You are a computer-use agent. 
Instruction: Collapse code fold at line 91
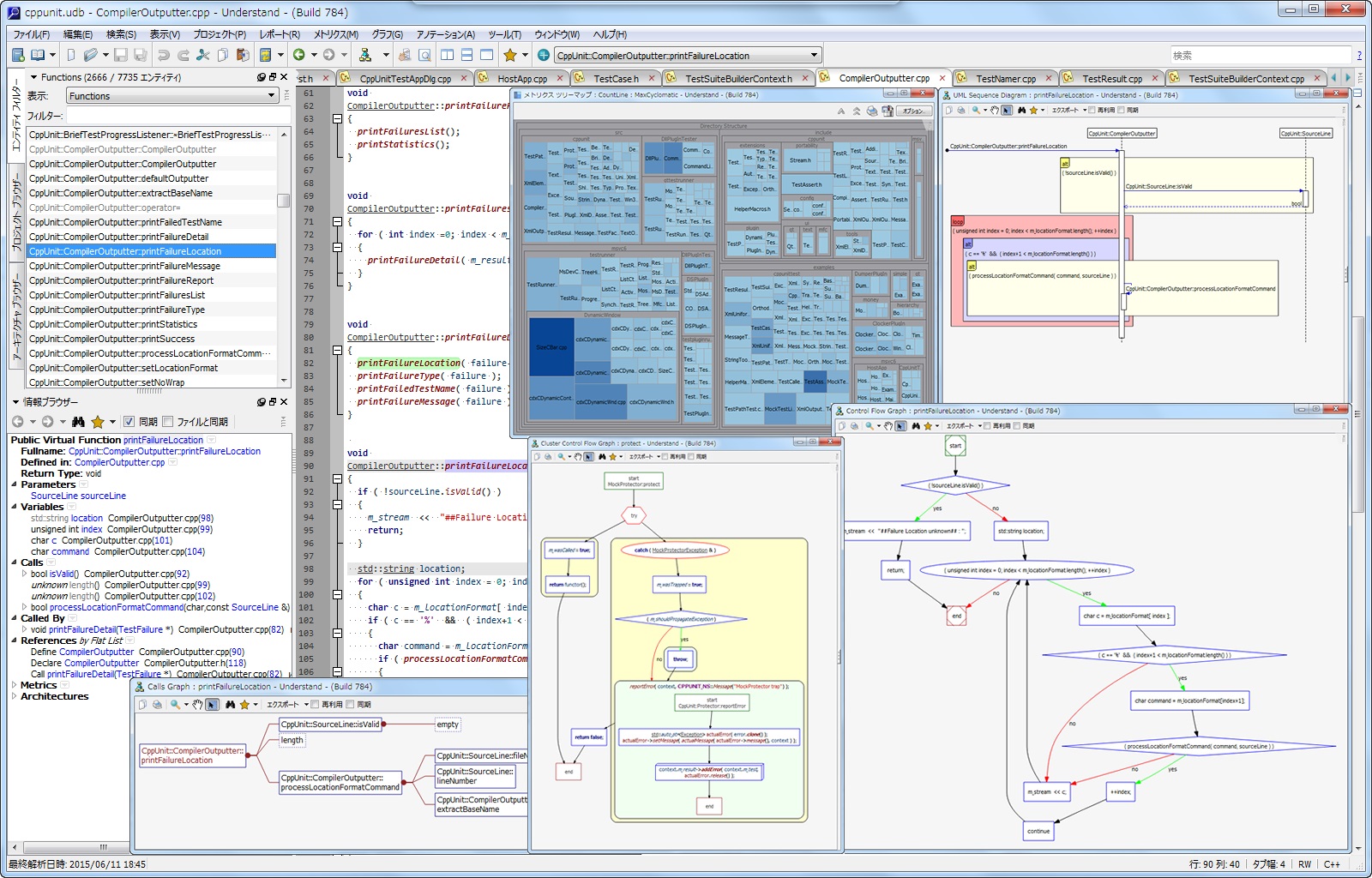337,479
